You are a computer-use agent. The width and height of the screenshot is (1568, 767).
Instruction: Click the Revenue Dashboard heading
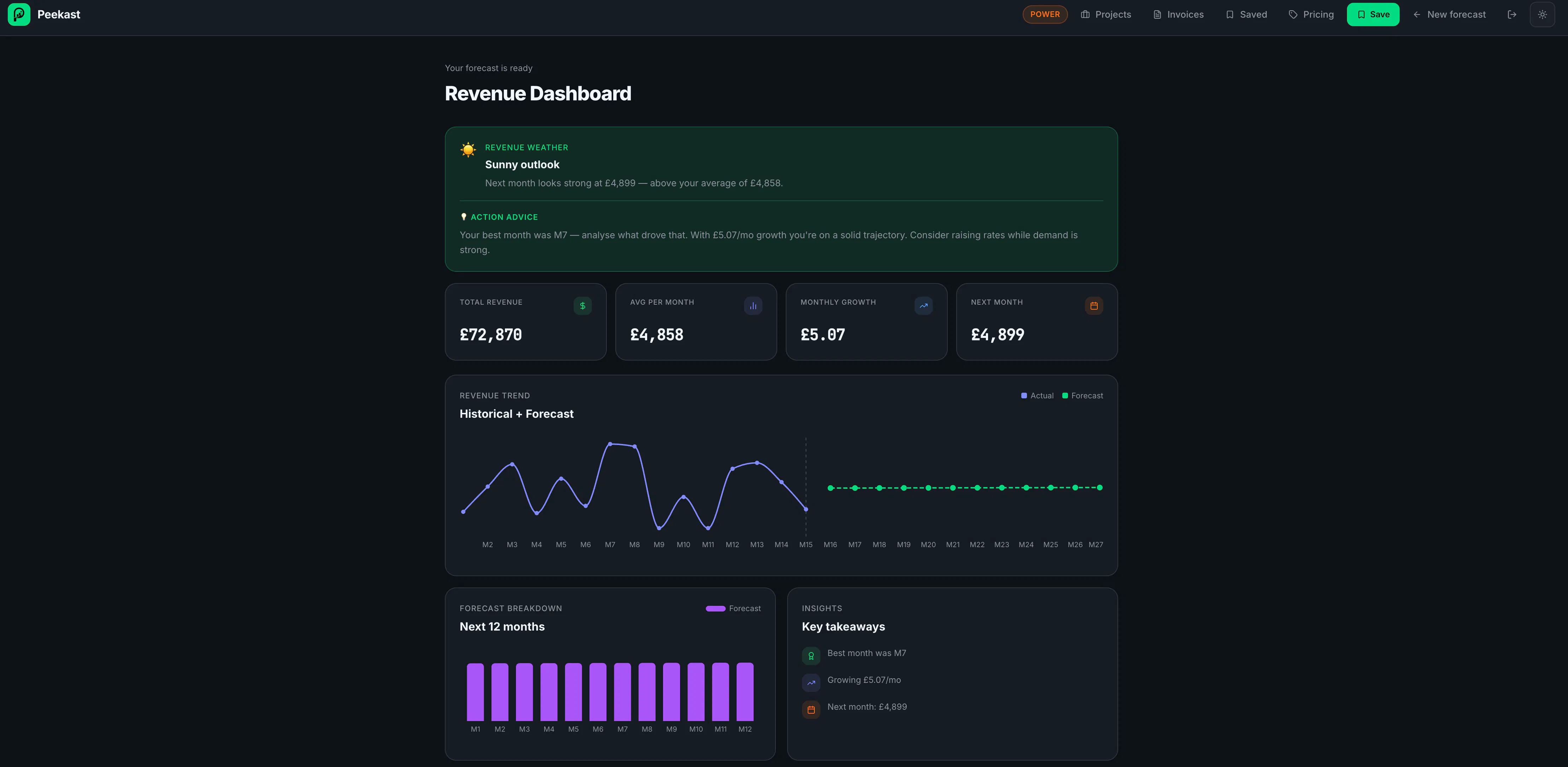pos(538,94)
